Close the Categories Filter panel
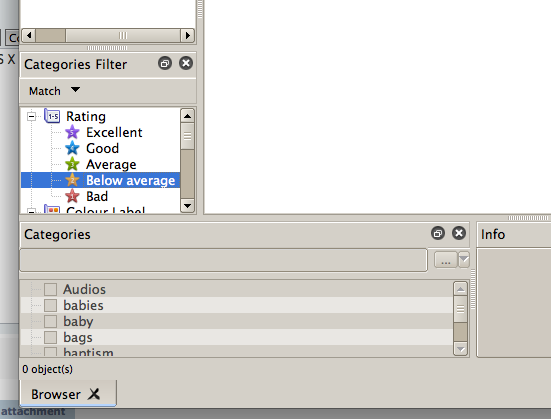The width and height of the screenshot is (551, 419). (x=186, y=63)
